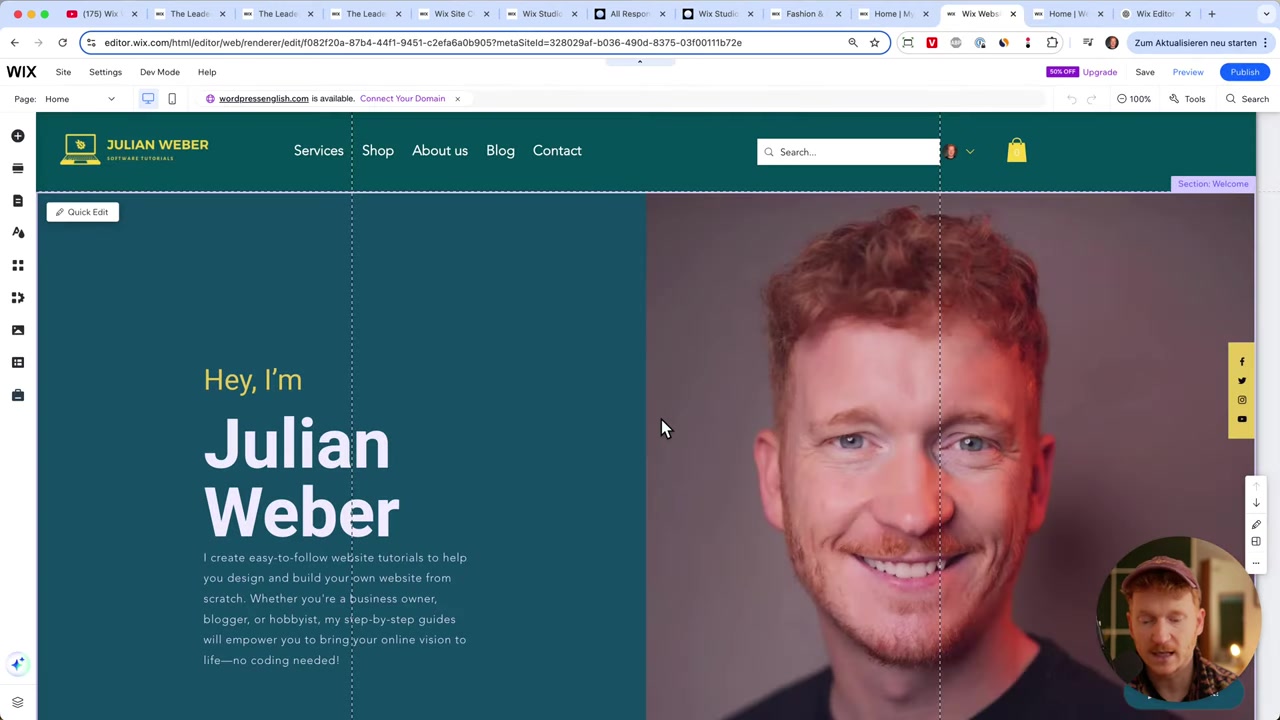The width and height of the screenshot is (1280, 720).
Task: Click the wordpressenglish.com domain link
Action: (x=264, y=99)
